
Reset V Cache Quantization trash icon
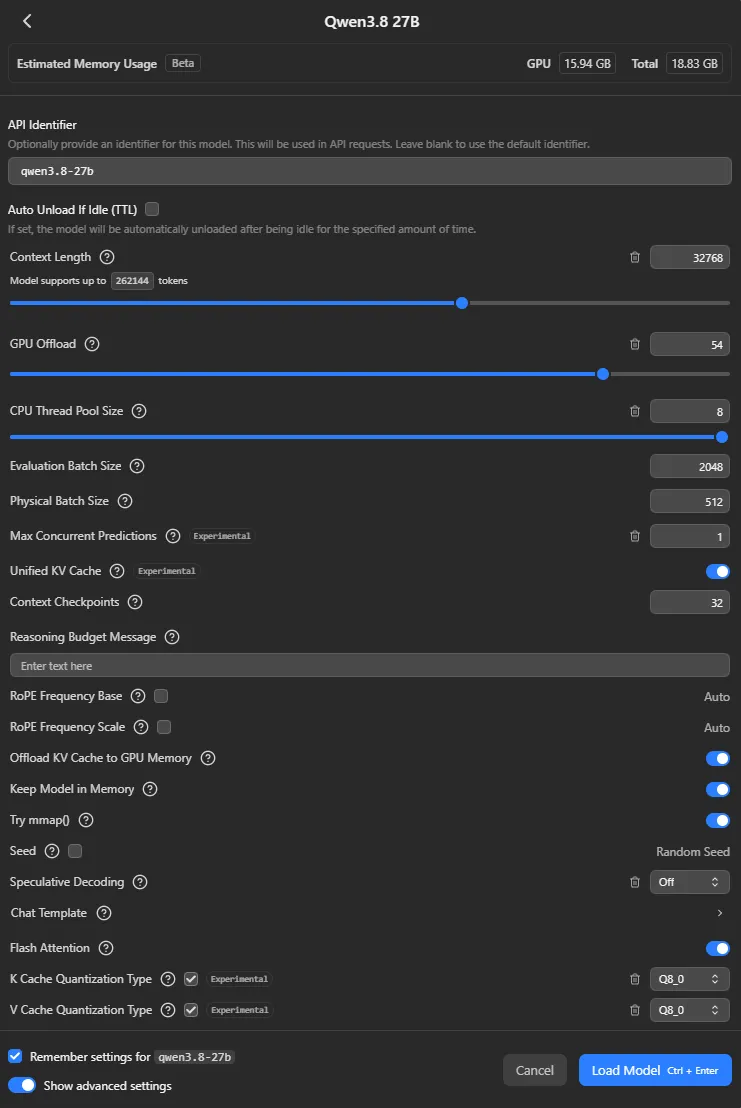pos(634,1010)
